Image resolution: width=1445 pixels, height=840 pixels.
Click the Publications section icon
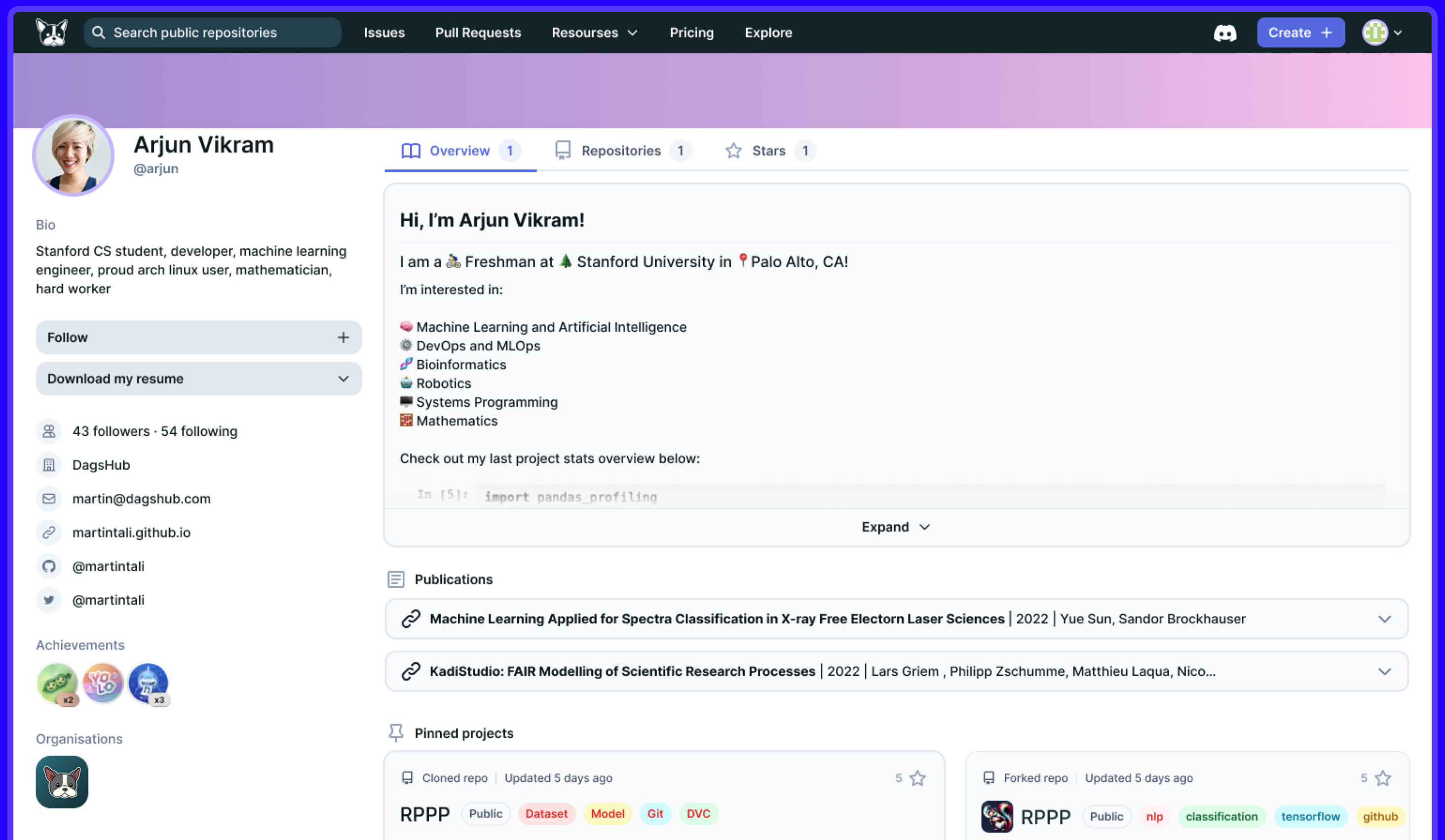click(x=396, y=580)
